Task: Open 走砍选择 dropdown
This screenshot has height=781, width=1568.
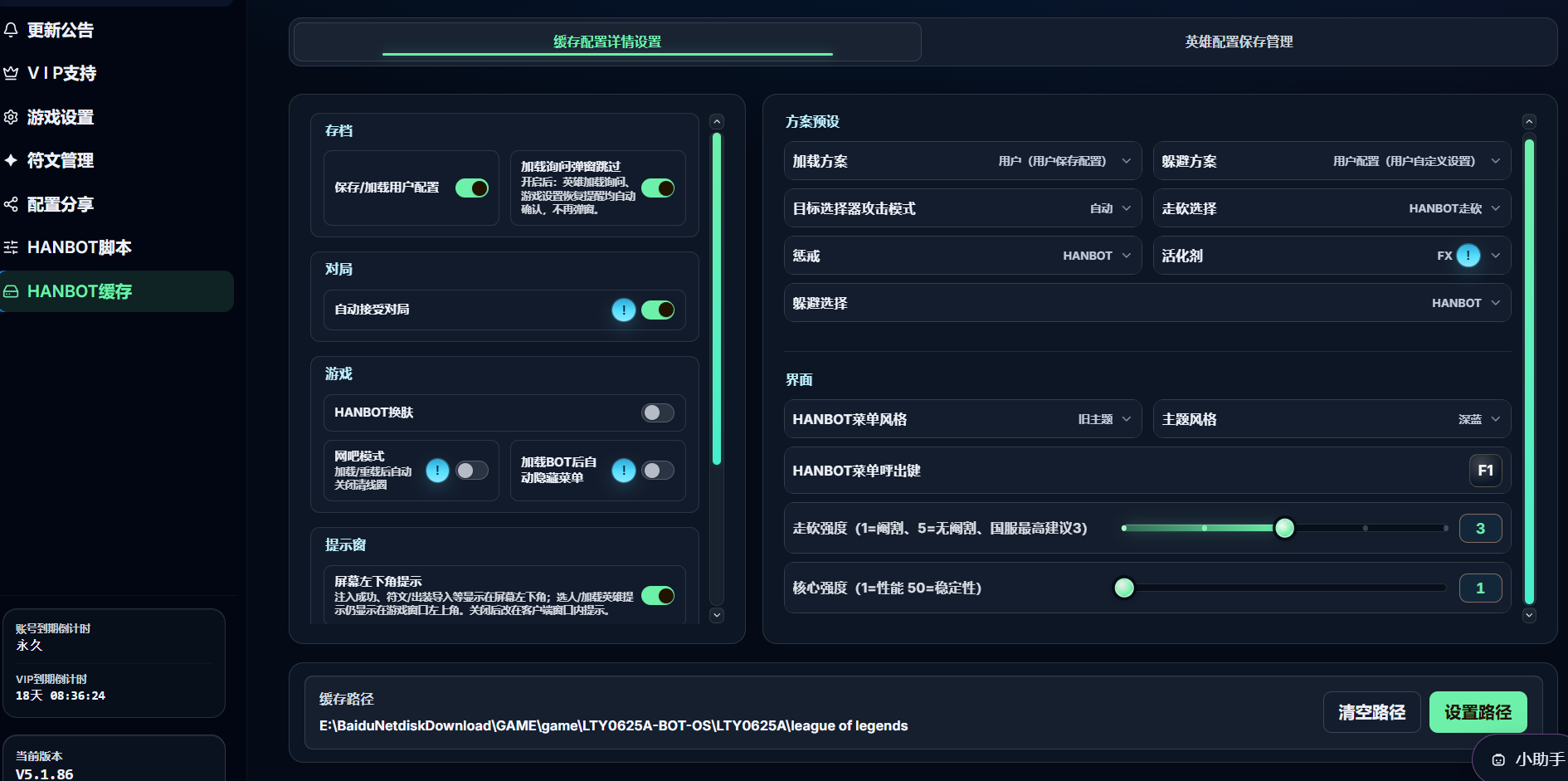Action: (x=1332, y=208)
